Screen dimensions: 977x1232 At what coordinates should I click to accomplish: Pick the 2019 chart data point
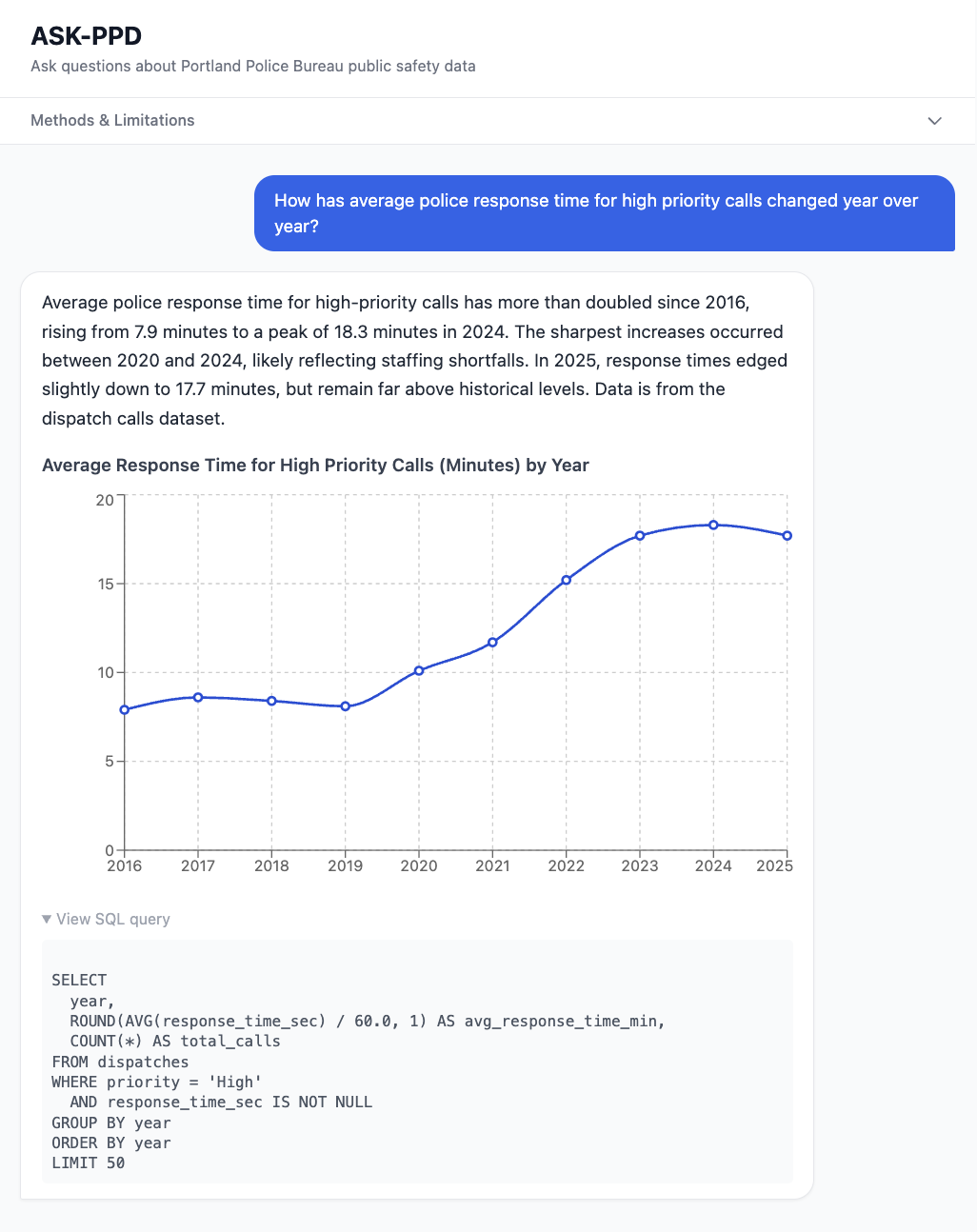click(x=346, y=706)
